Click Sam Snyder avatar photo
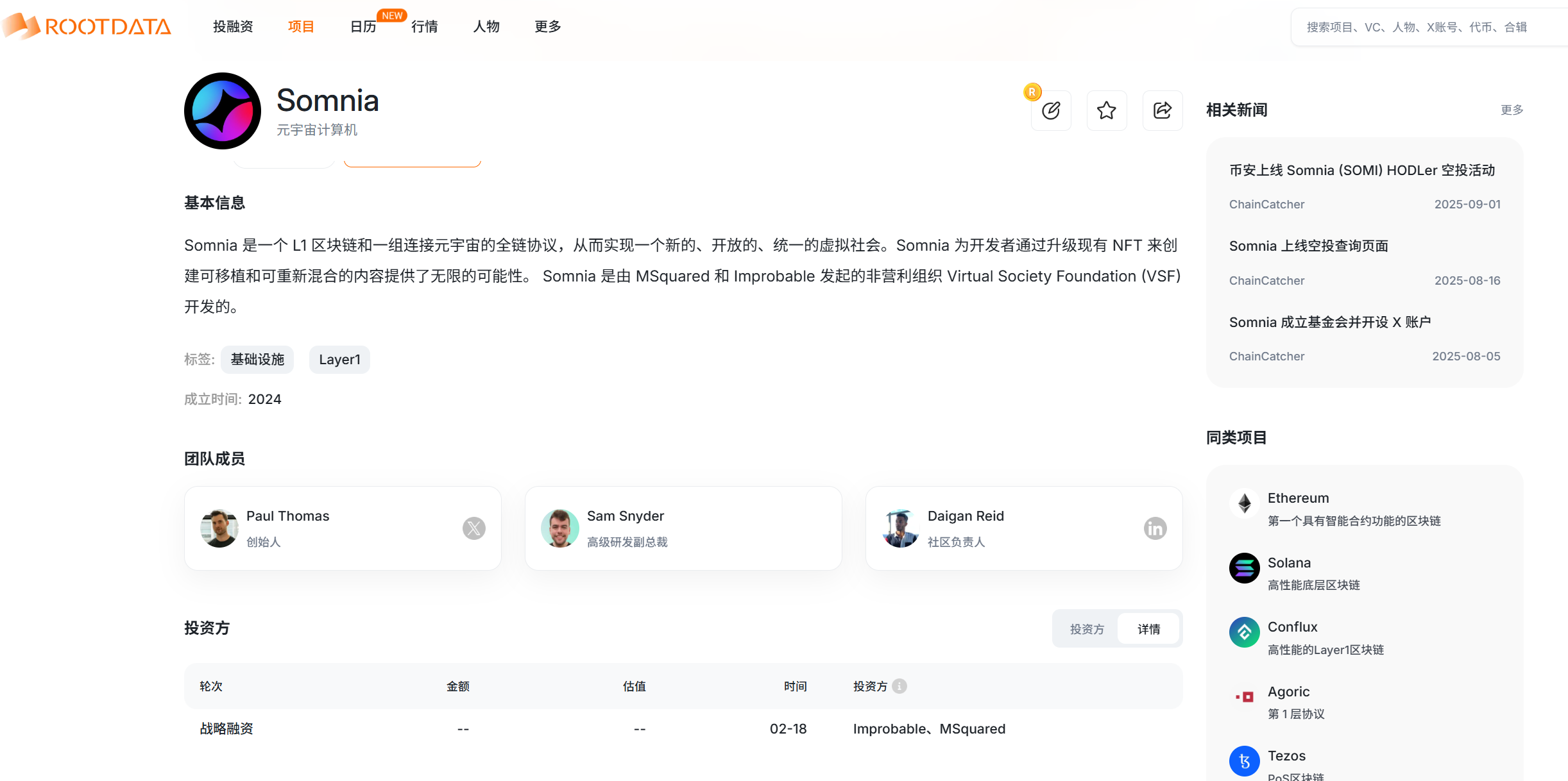 (x=560, y=528)
